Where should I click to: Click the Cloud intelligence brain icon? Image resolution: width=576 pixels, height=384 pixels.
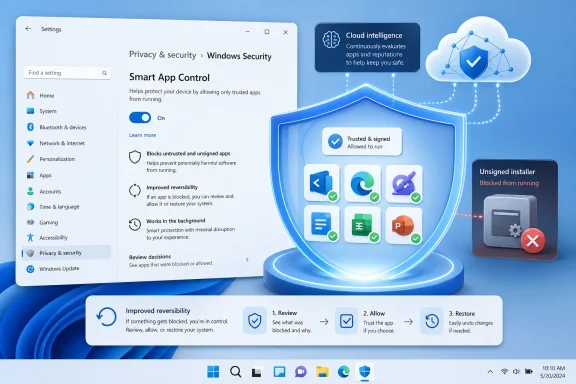pyautogui.click(x=331, y=39)
